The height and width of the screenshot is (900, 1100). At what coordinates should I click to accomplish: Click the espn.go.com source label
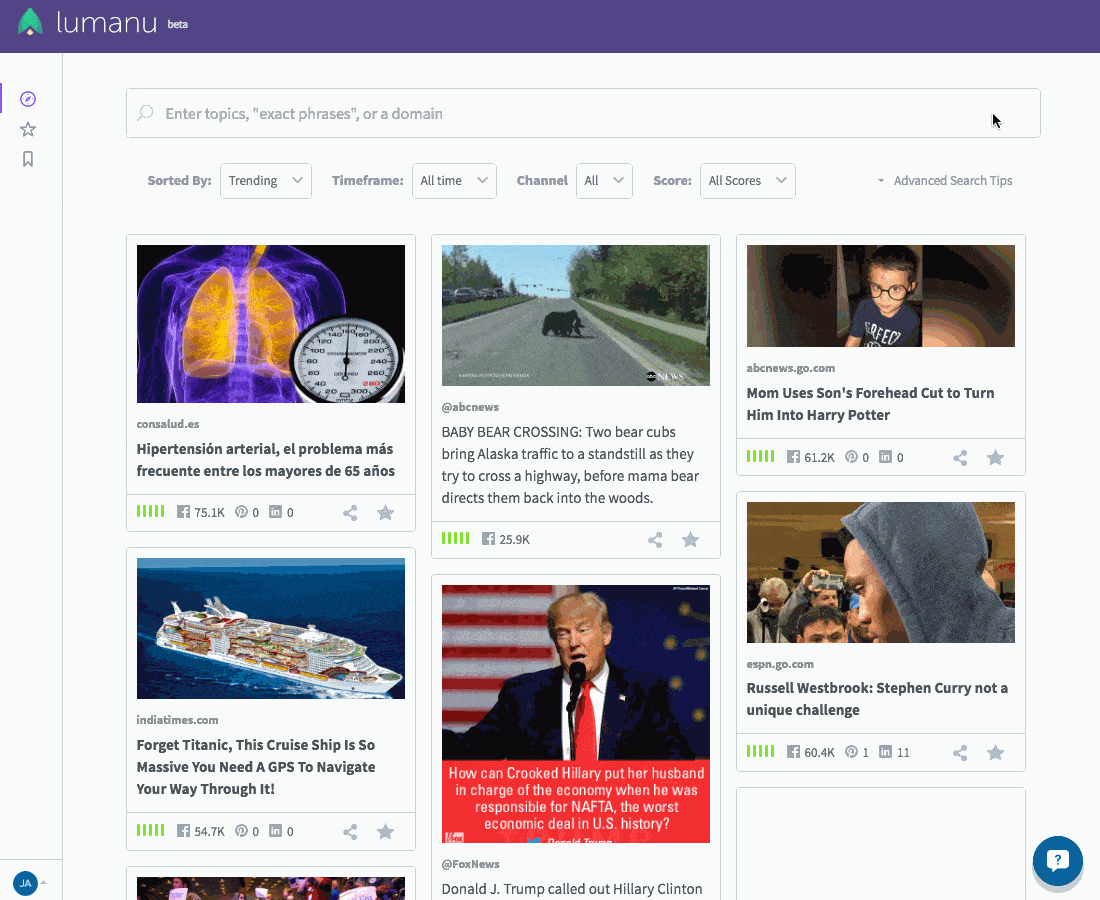[780, 664]
